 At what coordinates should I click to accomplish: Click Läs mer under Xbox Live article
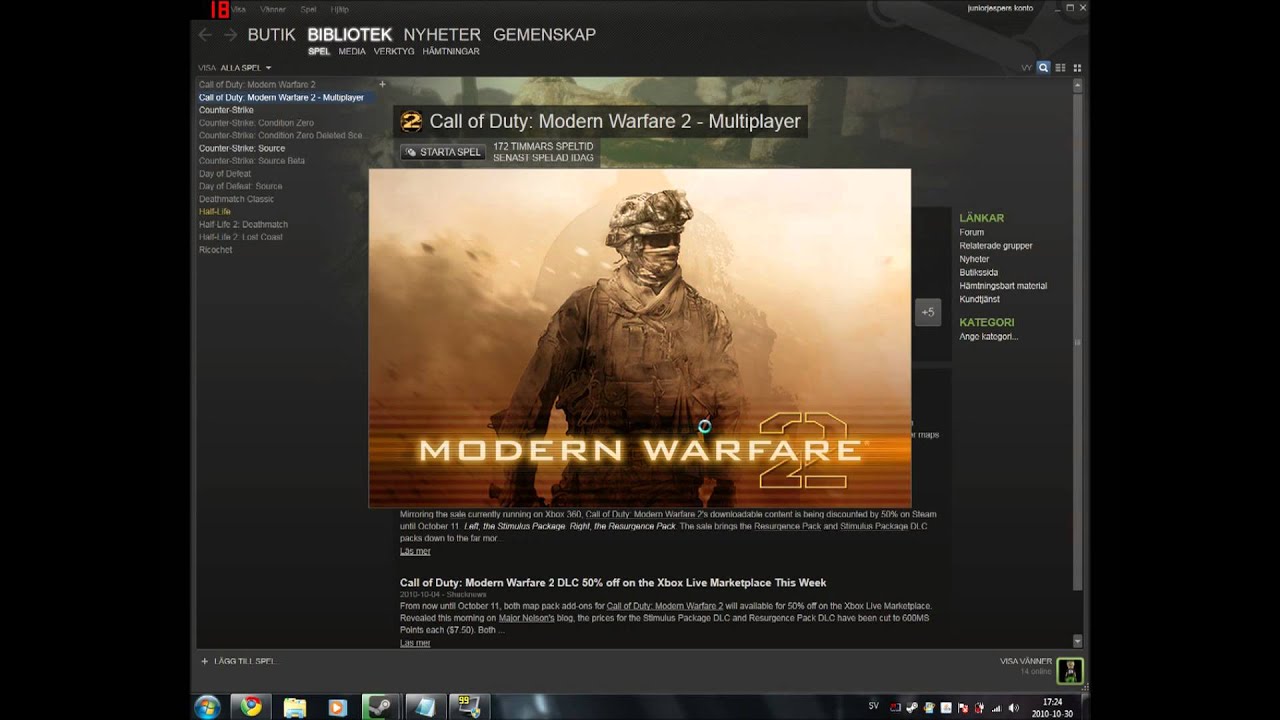pyautogui.click(x=415, y=643)
